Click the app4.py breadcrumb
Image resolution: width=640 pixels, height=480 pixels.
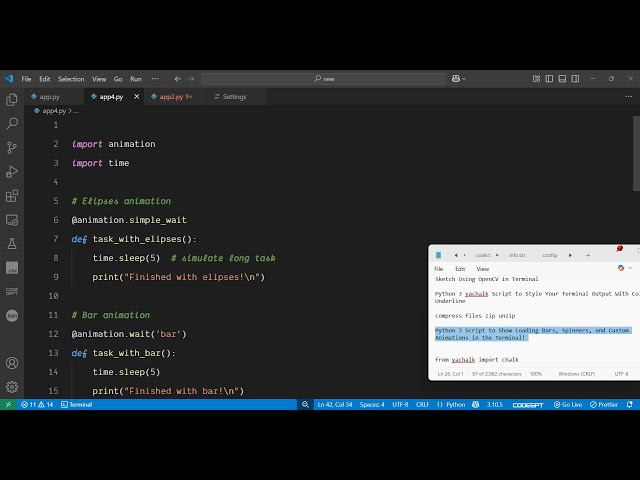(x=54, y=111)
